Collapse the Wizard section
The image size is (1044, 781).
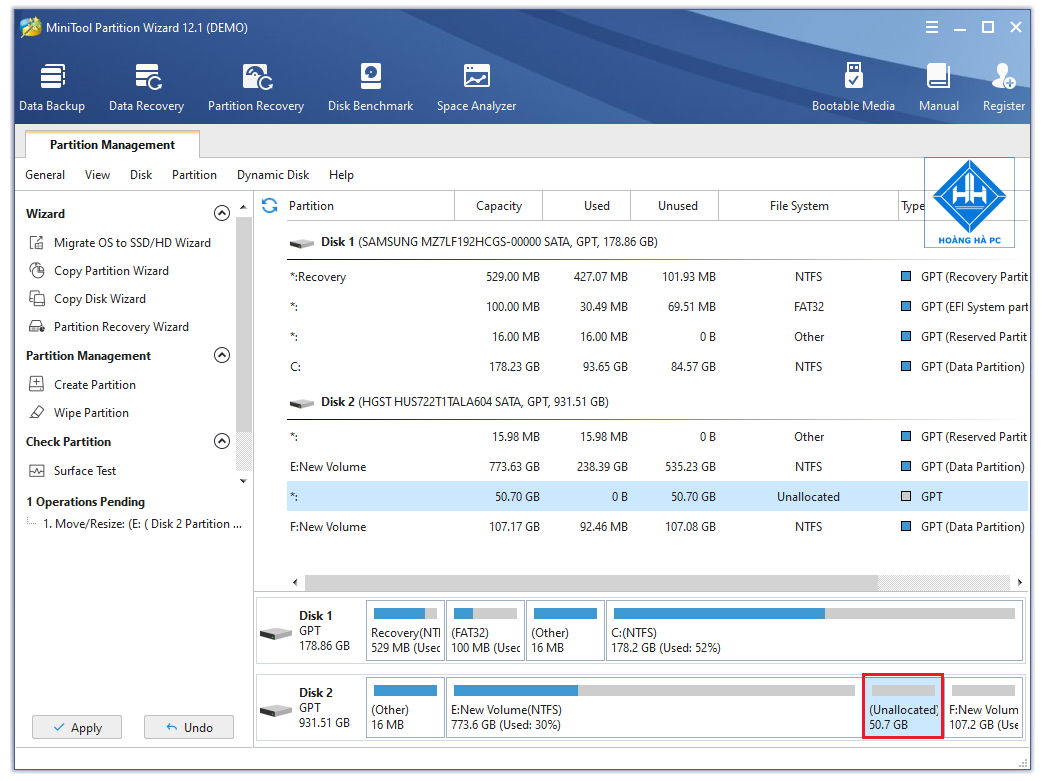coord(222,213)
